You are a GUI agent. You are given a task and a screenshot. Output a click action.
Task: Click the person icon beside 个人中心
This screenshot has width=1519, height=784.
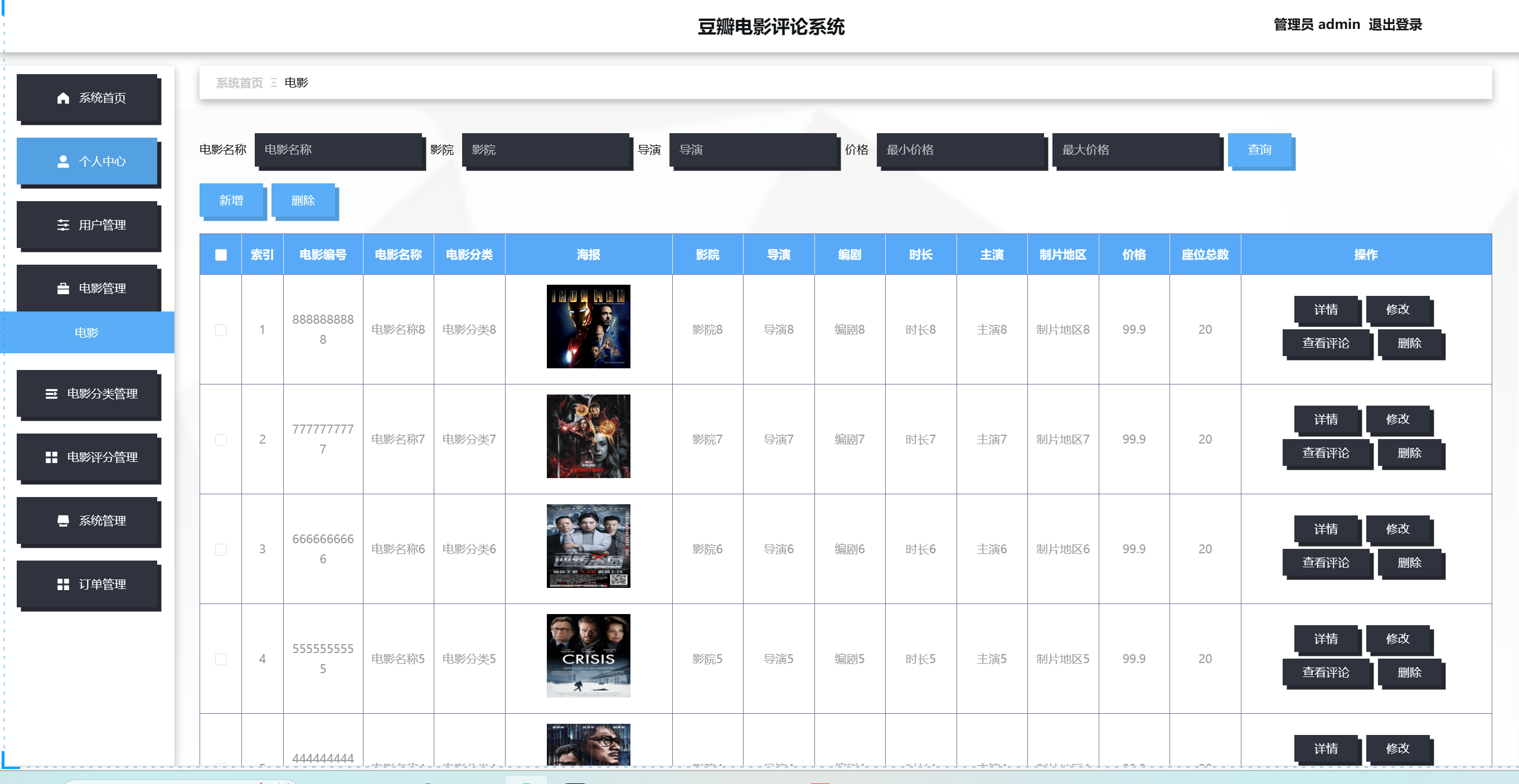63,162
